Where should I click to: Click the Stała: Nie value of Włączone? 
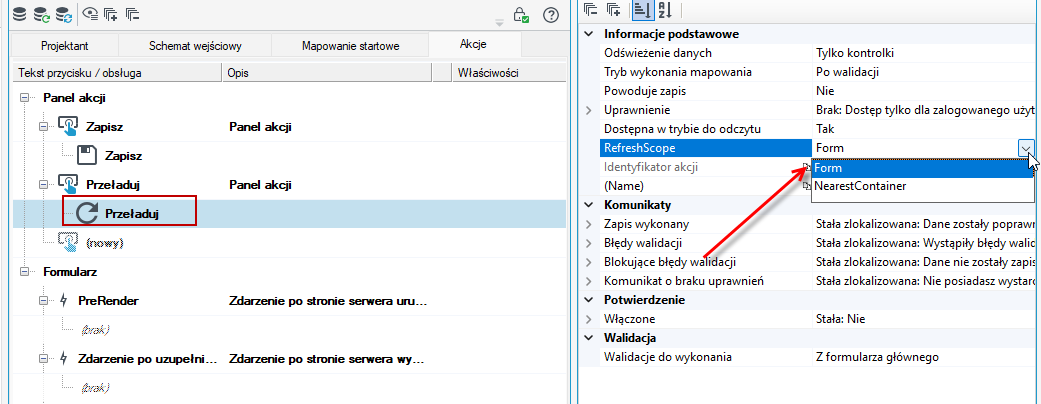pyautogui.click(x=926, y=319)
